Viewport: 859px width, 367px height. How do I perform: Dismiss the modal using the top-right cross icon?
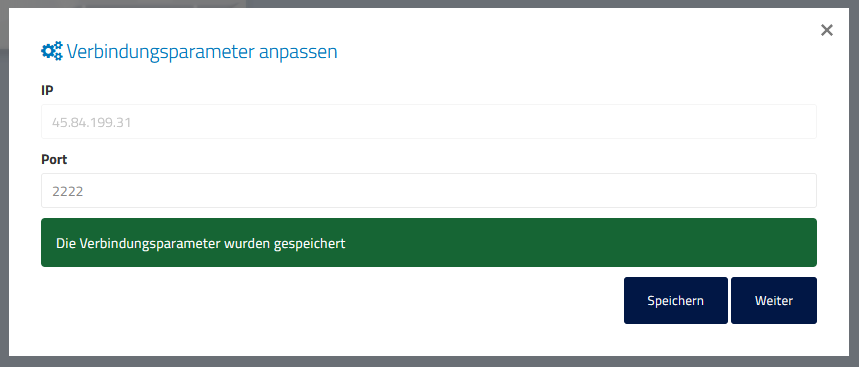click(827, 30)
